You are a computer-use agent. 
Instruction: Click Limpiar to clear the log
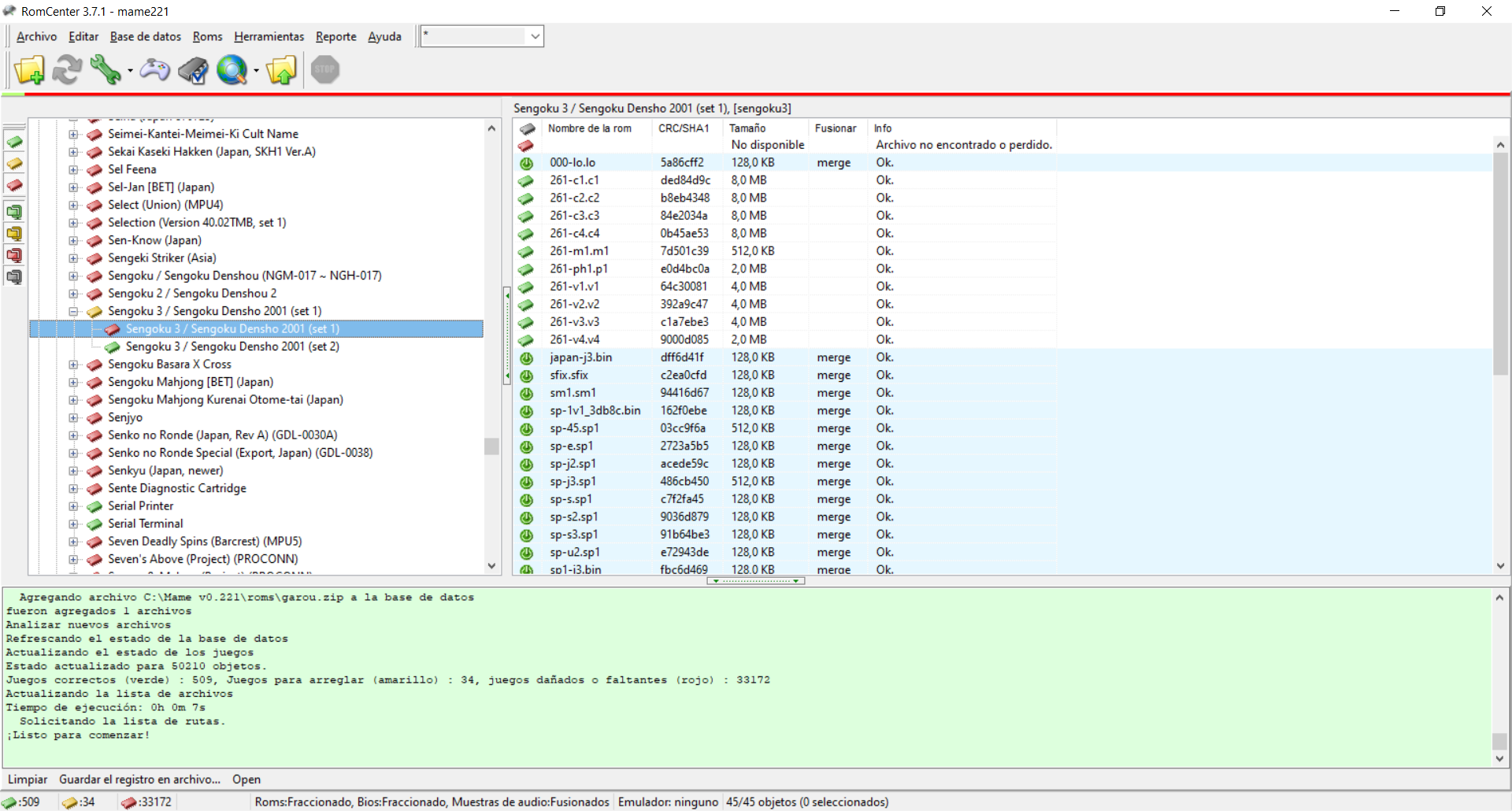click(28, 780)
